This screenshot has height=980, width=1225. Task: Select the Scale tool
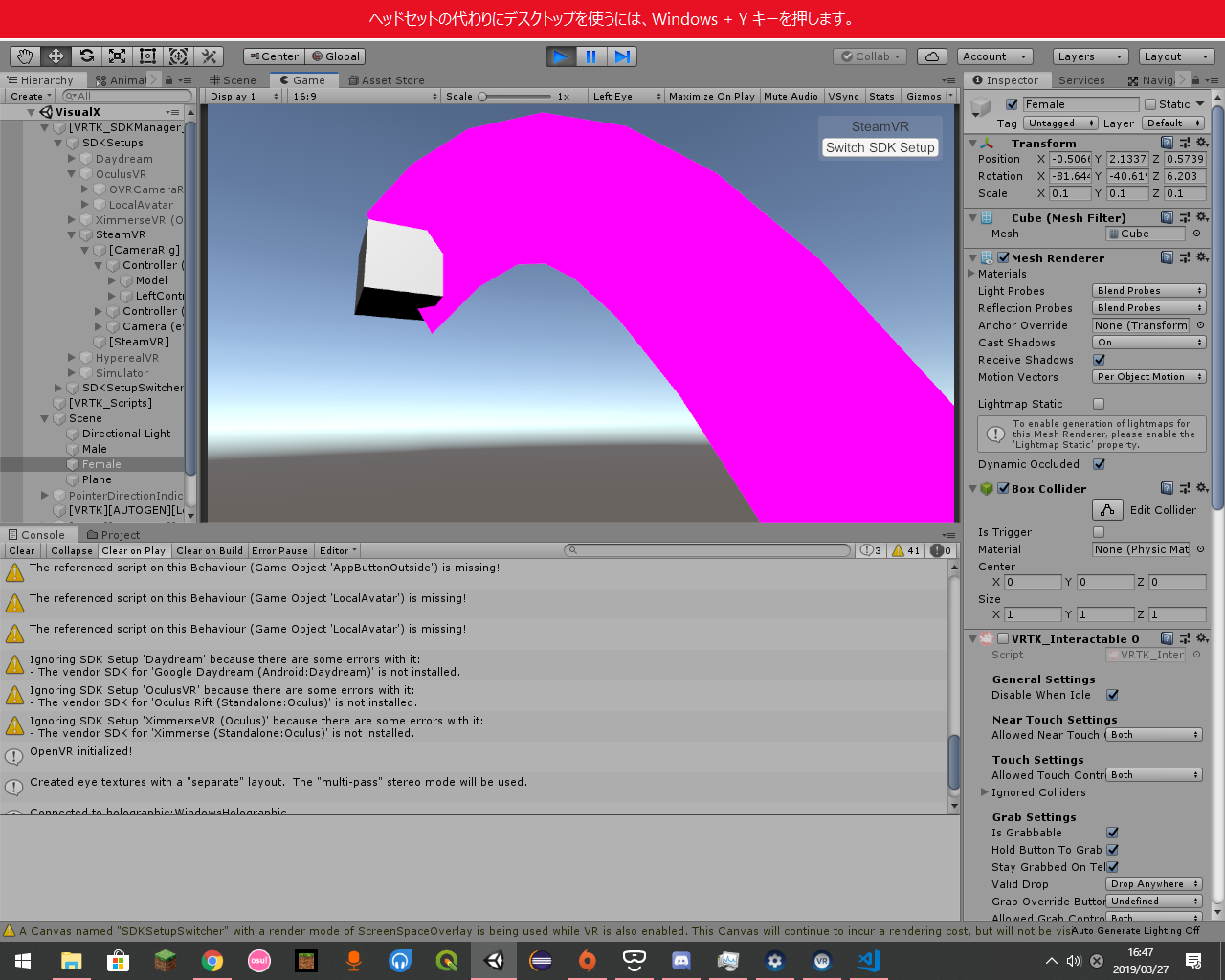click(x=117, y=56)
